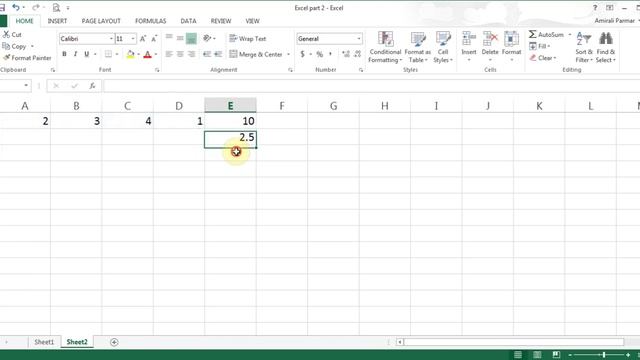This screenshot has height=360, width=640.
Task: Toggle Align Right horizontal alignment
Action: point(191,54)
